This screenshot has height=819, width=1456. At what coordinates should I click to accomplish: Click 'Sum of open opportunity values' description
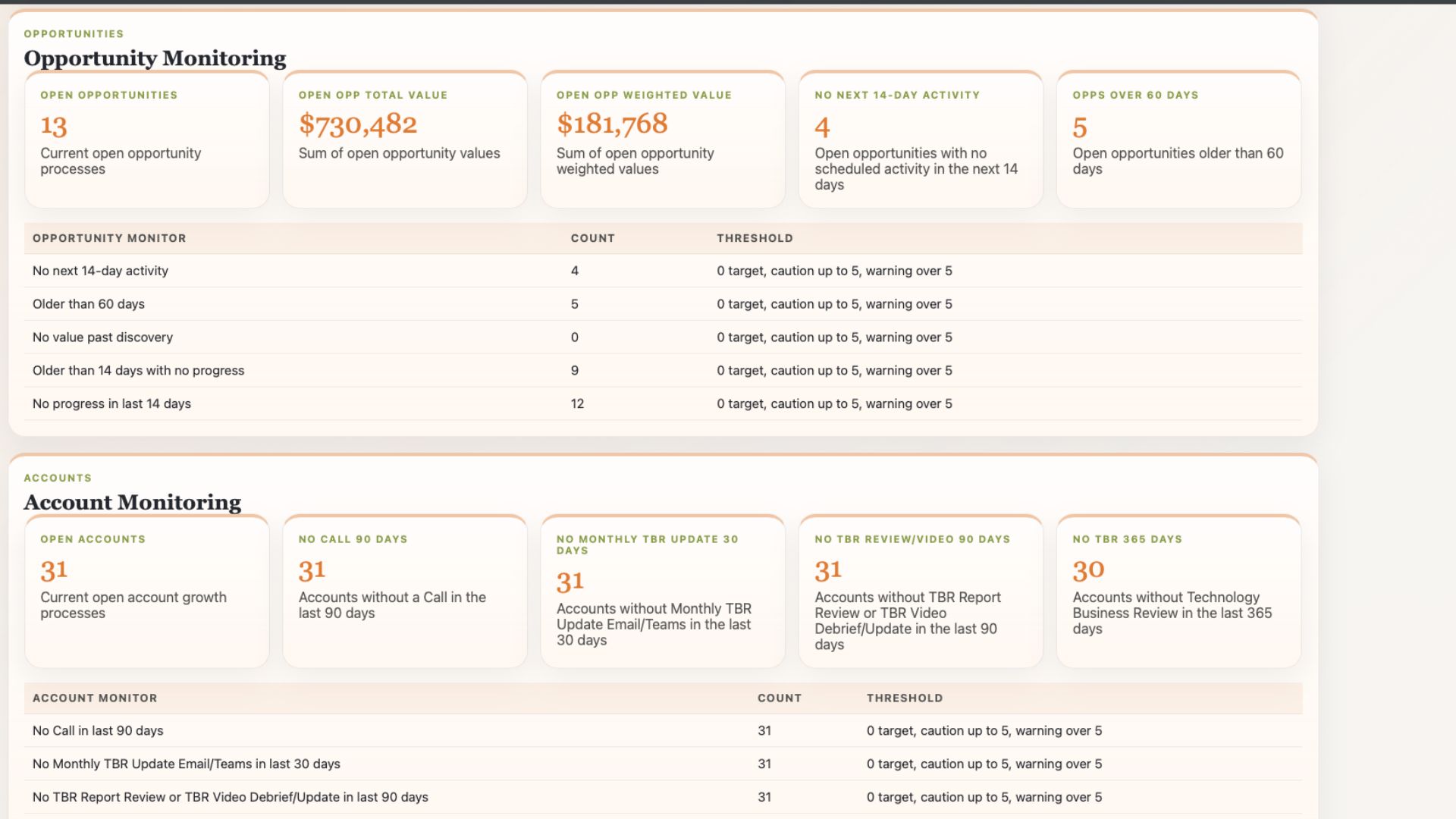tap(400, 153)
